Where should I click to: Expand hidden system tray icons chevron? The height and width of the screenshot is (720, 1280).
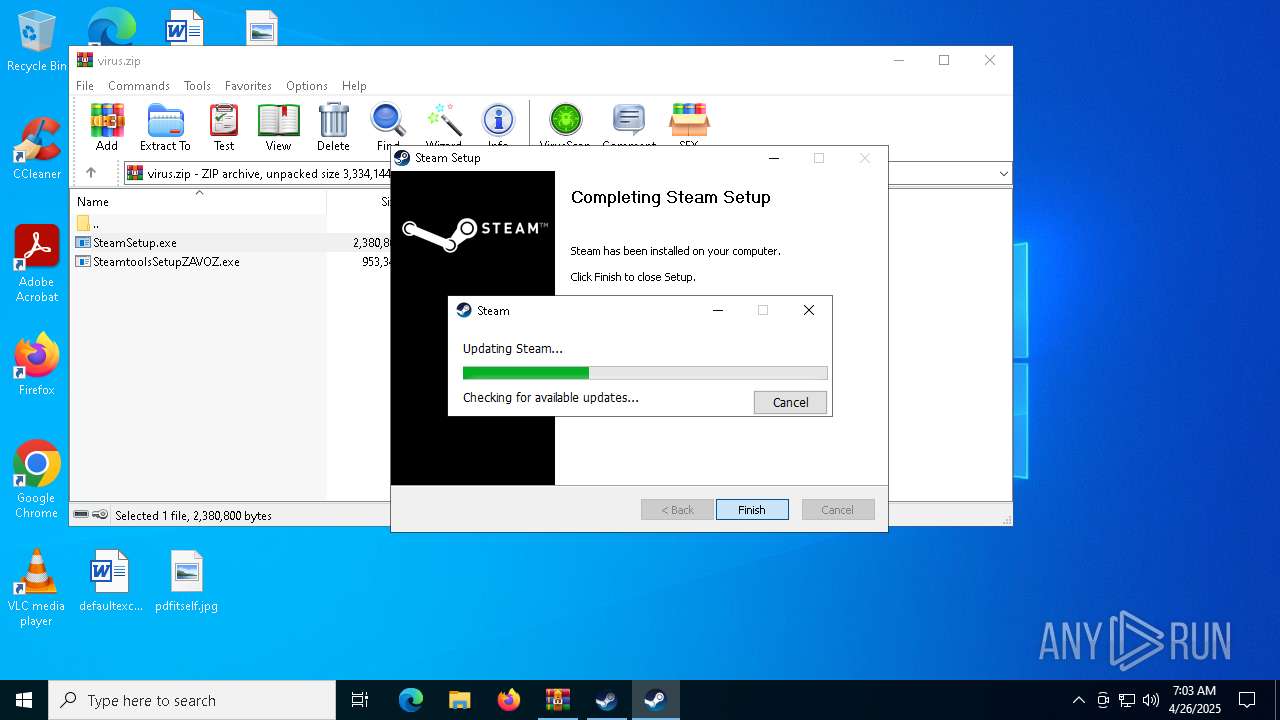[1078, 700]
